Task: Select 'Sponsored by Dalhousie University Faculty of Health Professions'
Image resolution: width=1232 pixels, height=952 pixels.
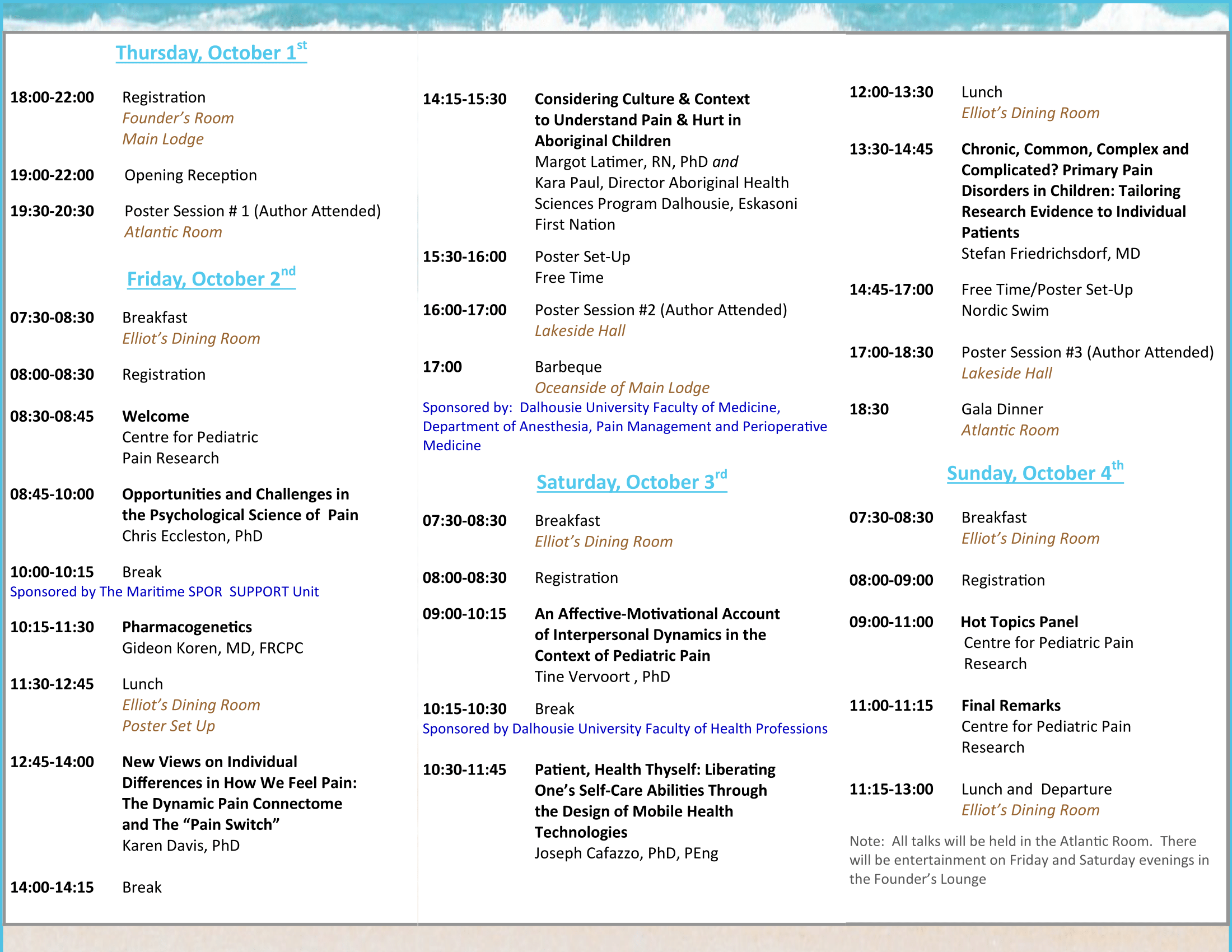Action: [x=624, y=729]
